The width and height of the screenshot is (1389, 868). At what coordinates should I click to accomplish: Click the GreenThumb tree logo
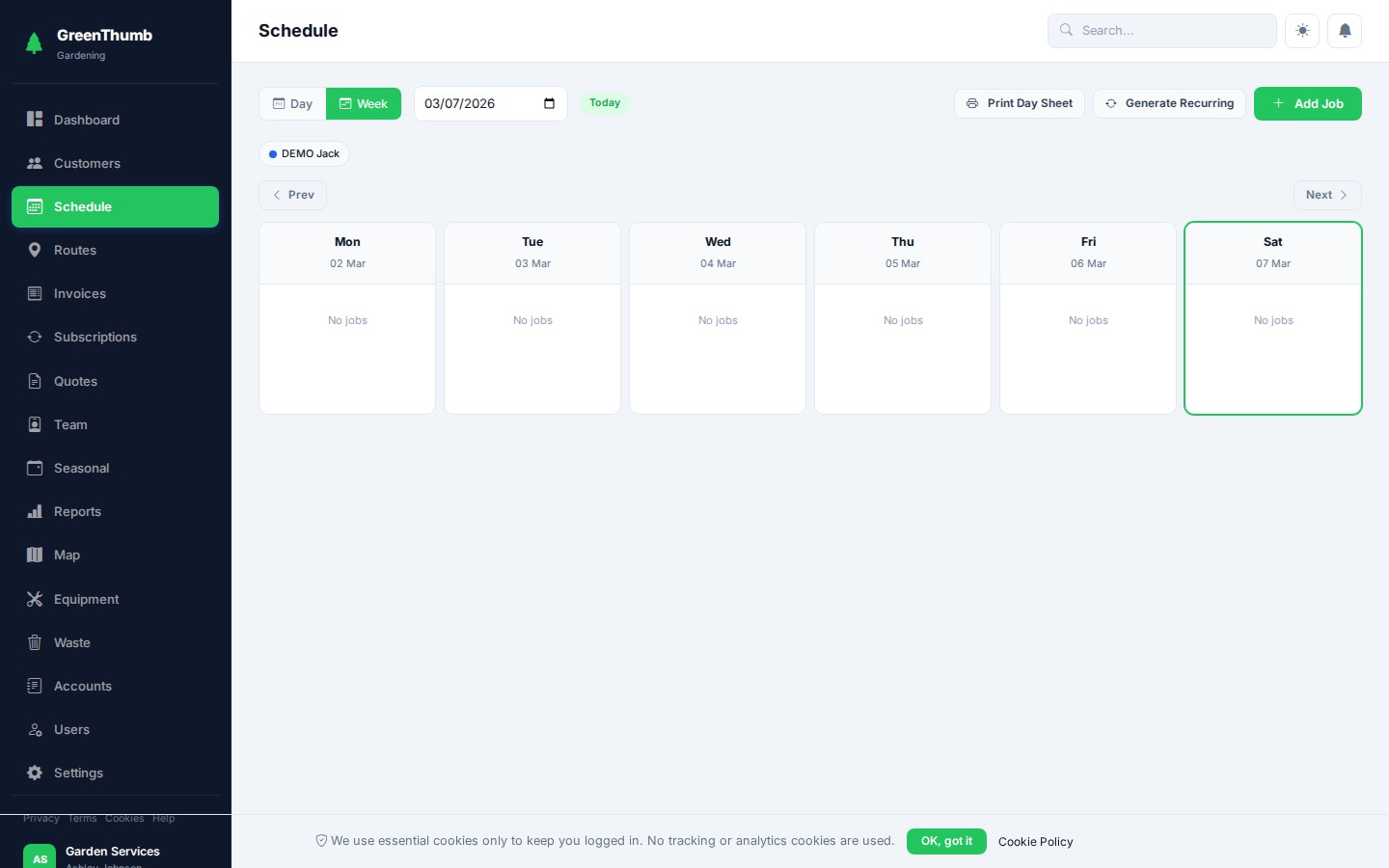point(34,43)
